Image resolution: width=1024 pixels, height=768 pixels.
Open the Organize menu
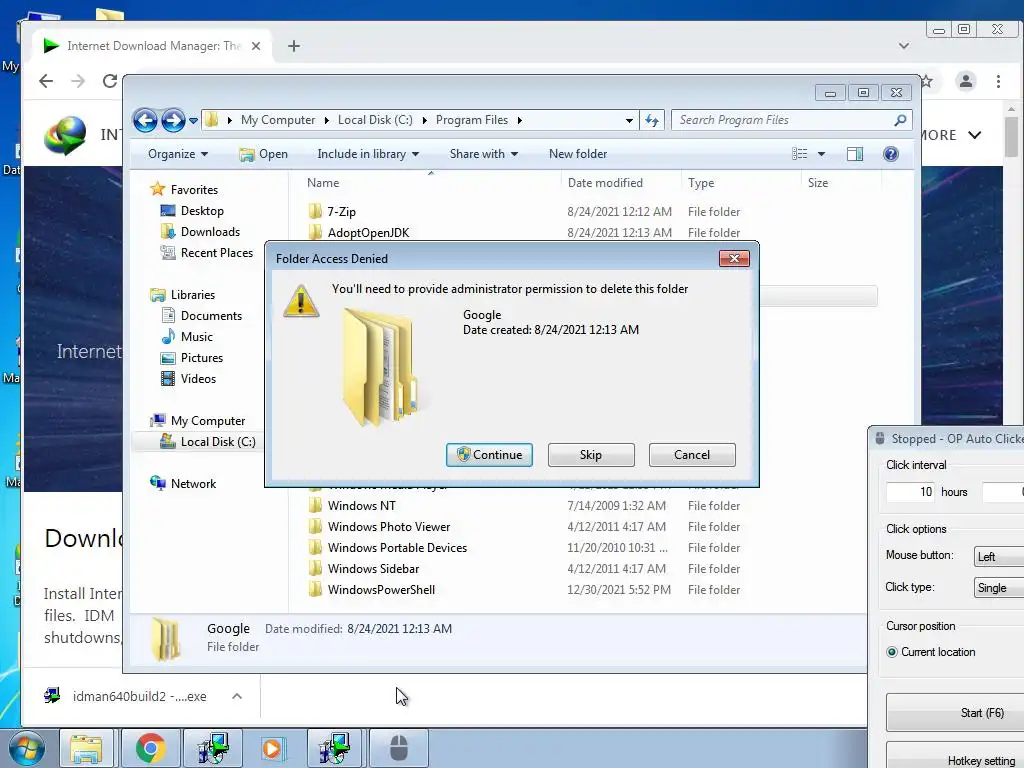[178, 154]
